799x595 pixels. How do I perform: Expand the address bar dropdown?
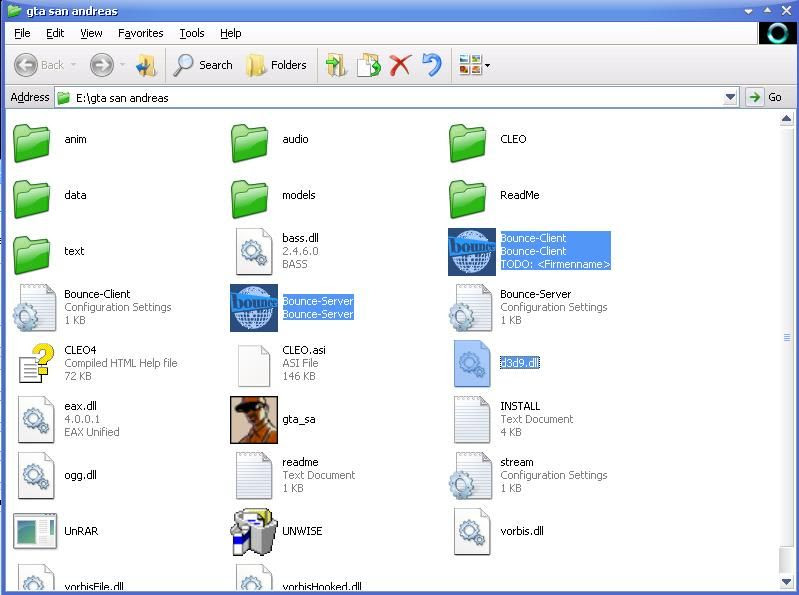coord(730,97)
